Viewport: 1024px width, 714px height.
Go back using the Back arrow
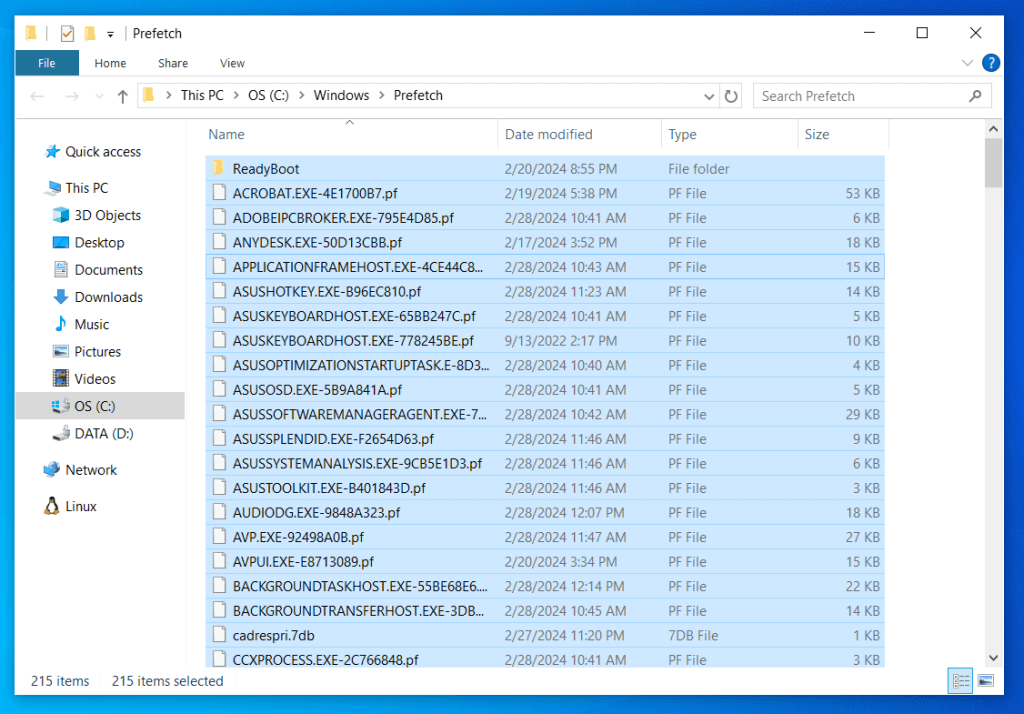(x=37, y=97)
